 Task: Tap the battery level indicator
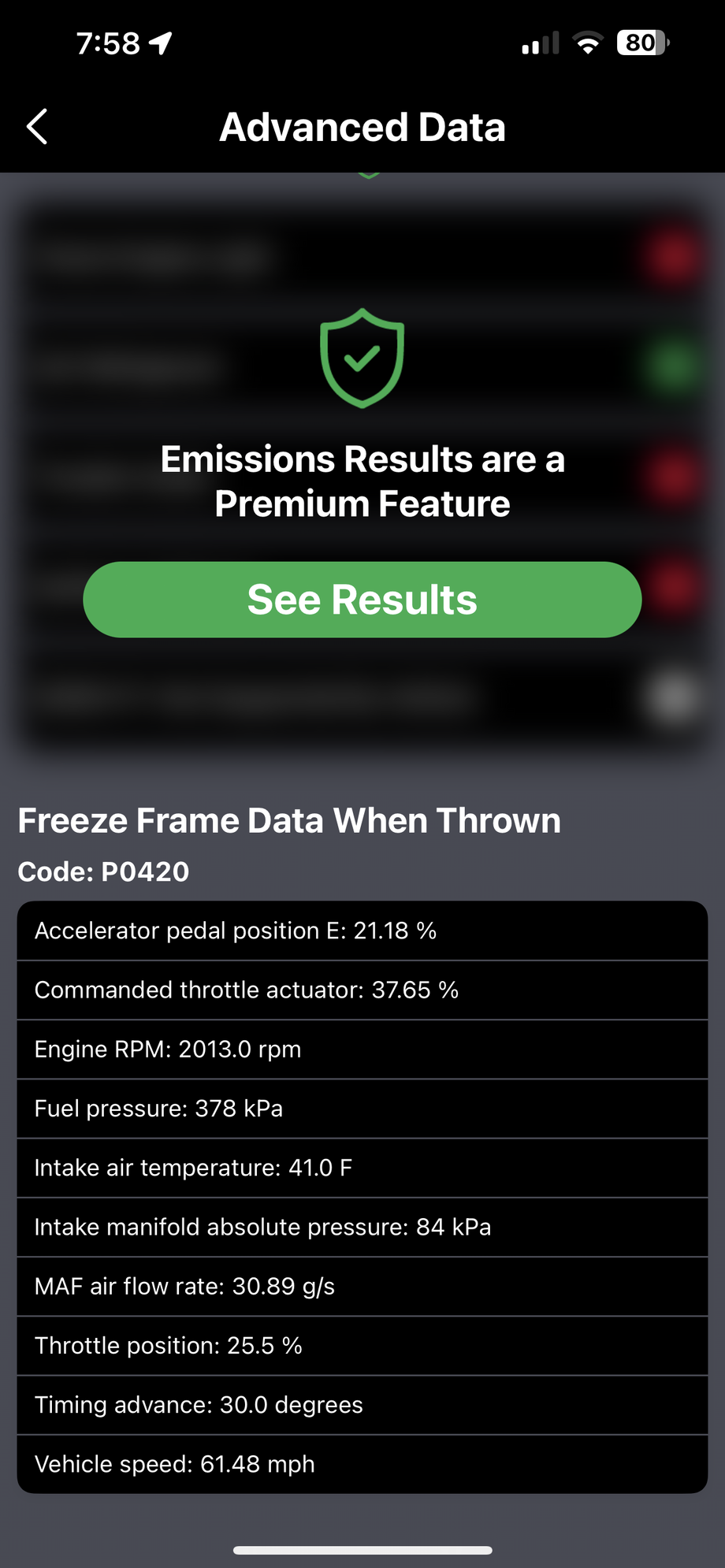(x=642, y=43)
